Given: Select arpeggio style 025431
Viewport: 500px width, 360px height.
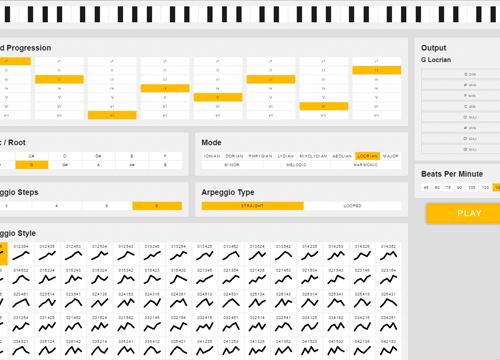Looking at the screenshot, I should pos(389,301).
